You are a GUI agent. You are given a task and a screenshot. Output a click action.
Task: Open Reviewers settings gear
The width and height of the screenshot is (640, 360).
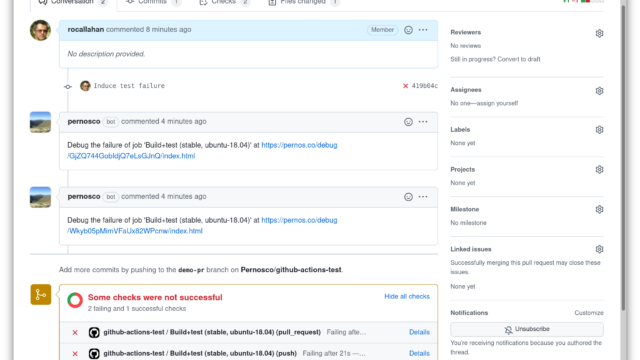(599, 33)
